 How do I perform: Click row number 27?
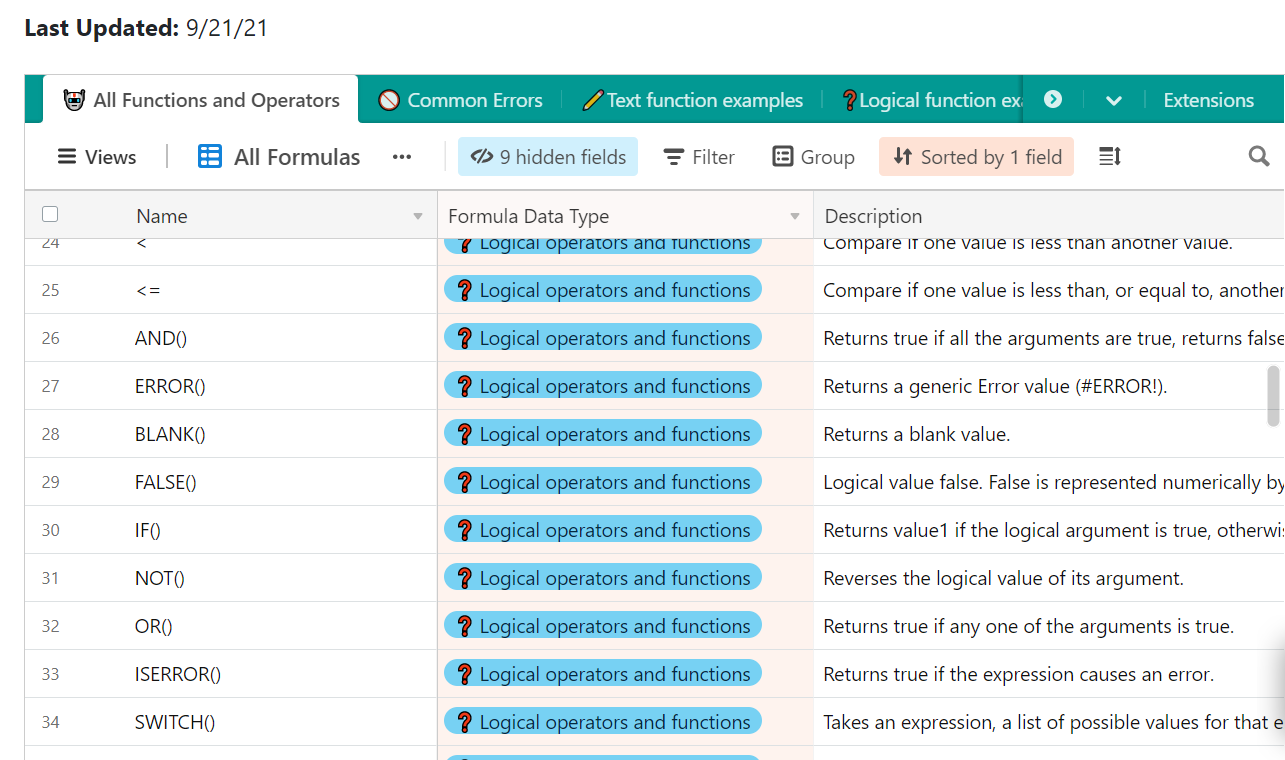pyautogui.click(x=50, y=386)
